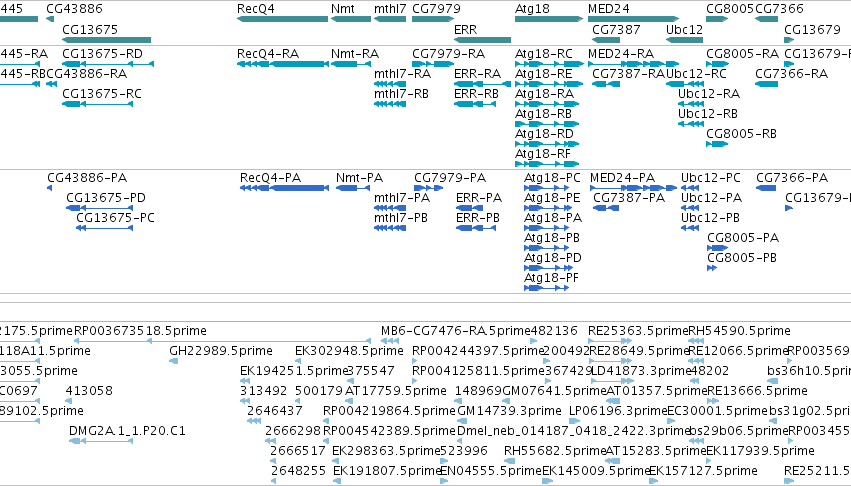
Task: Click the Nmt gene label
Action: click(342, 9)
